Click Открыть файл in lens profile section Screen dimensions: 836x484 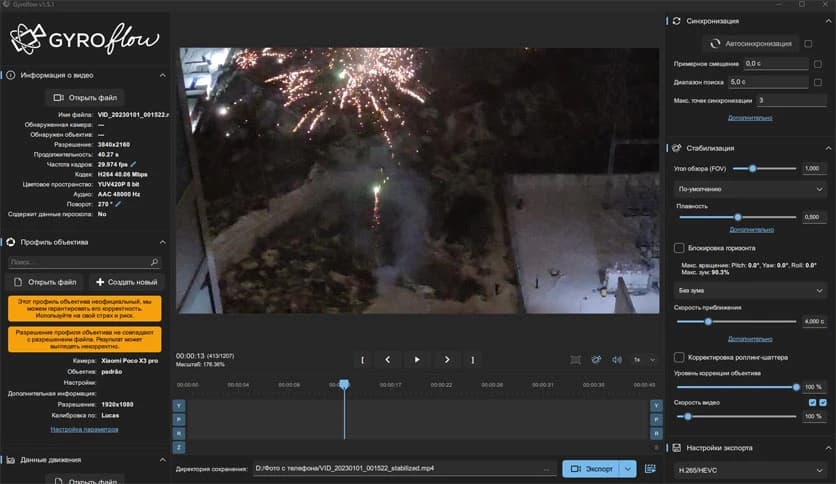pos(47,282)
